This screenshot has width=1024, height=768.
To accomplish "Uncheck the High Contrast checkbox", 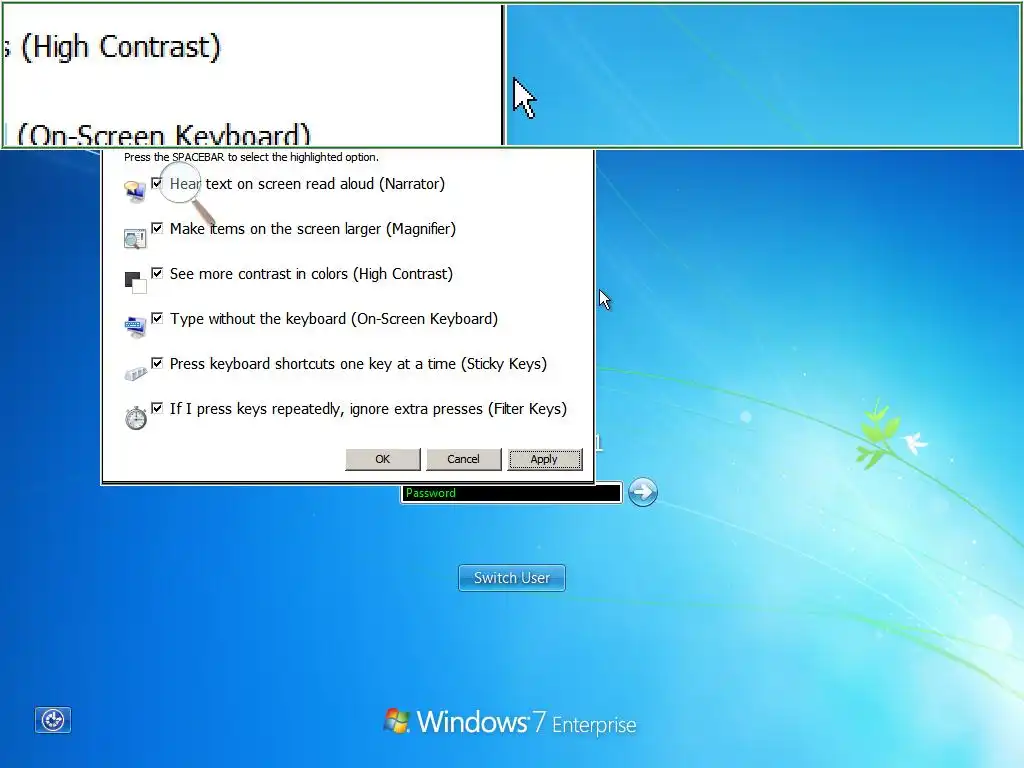I will point(157,273).
